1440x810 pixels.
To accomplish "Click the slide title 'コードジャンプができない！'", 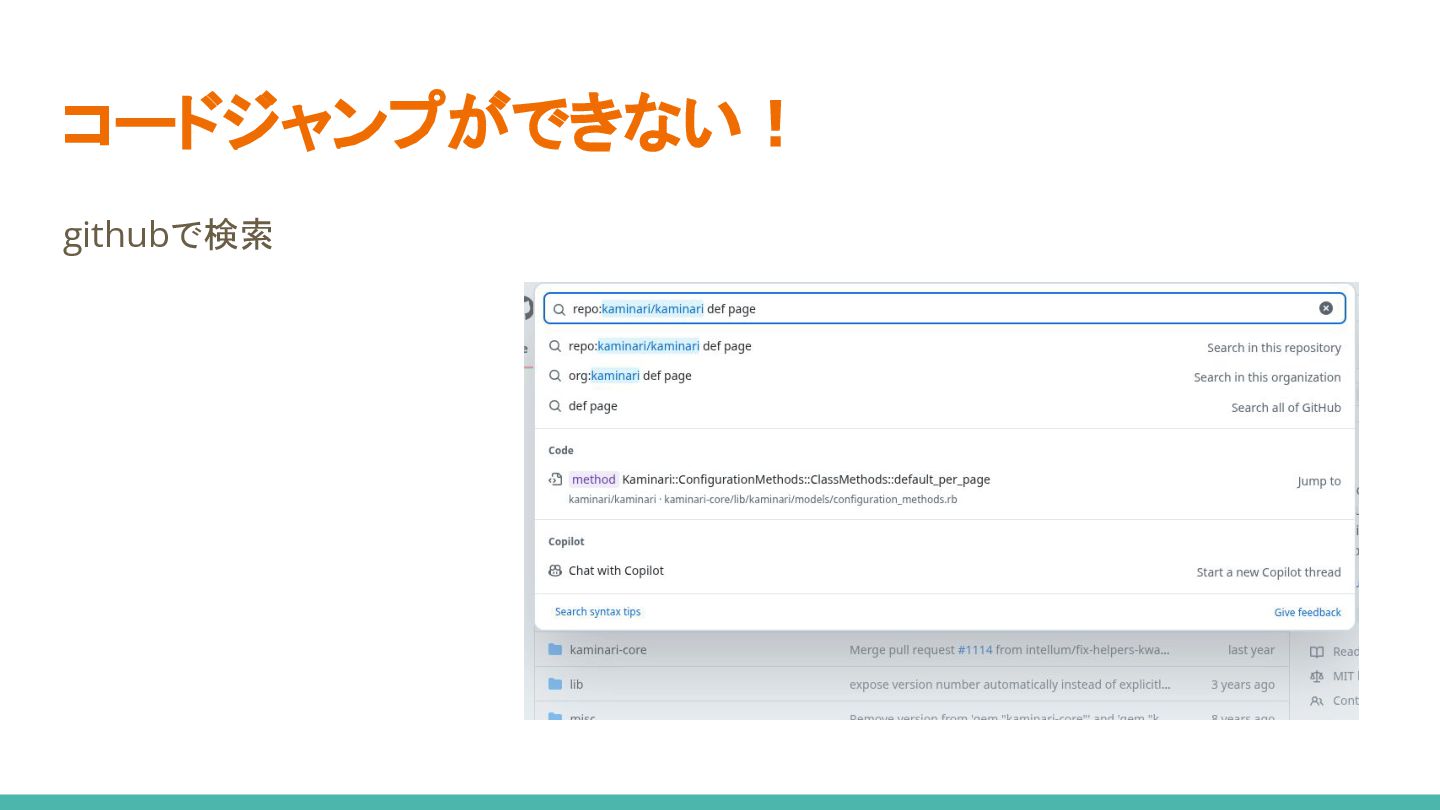I will pos(427,121).
